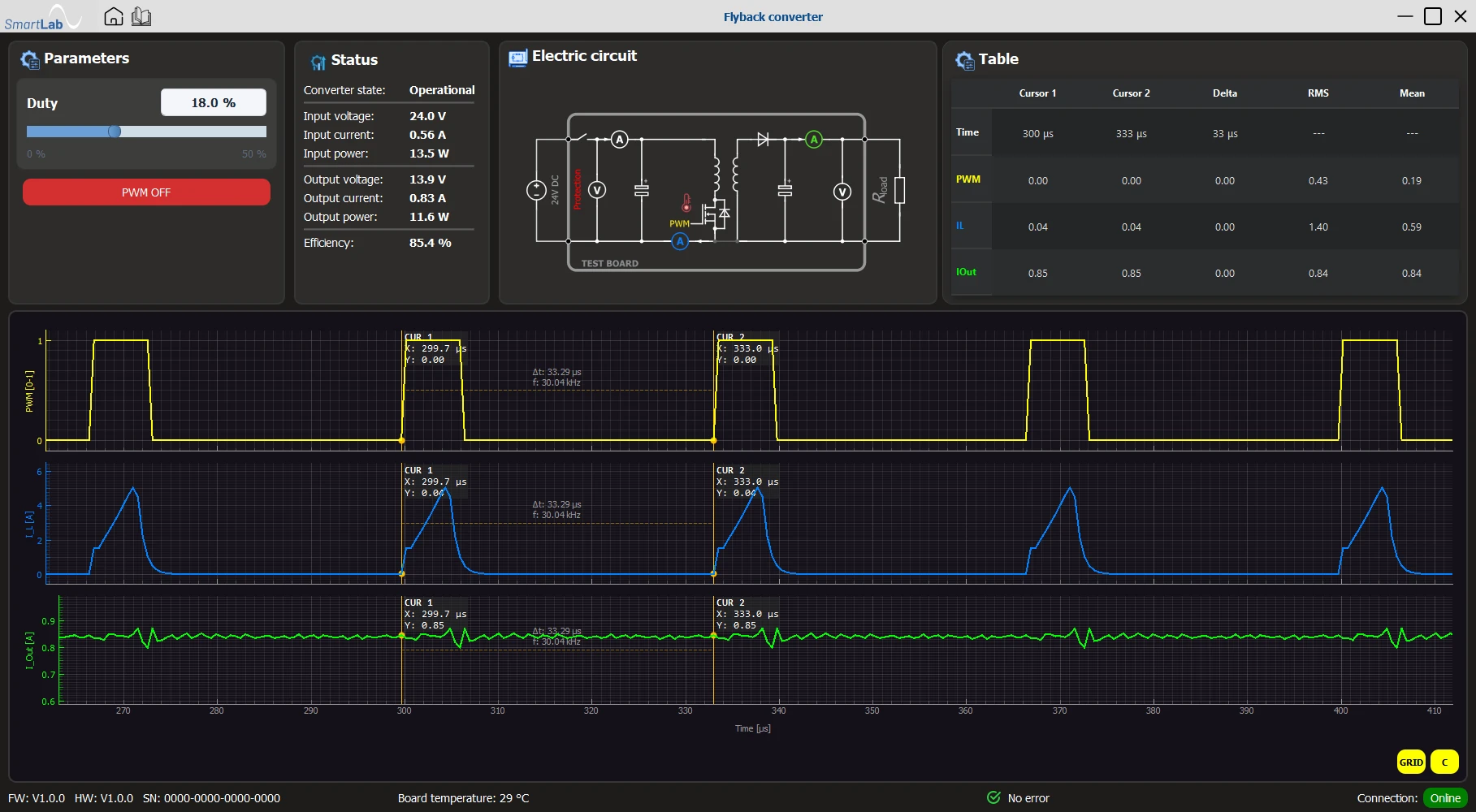Click the MOSFET PWM switch symbol
Image resolution: width=1476 pixels, height=812 pixels.
(x=716, y=214)
